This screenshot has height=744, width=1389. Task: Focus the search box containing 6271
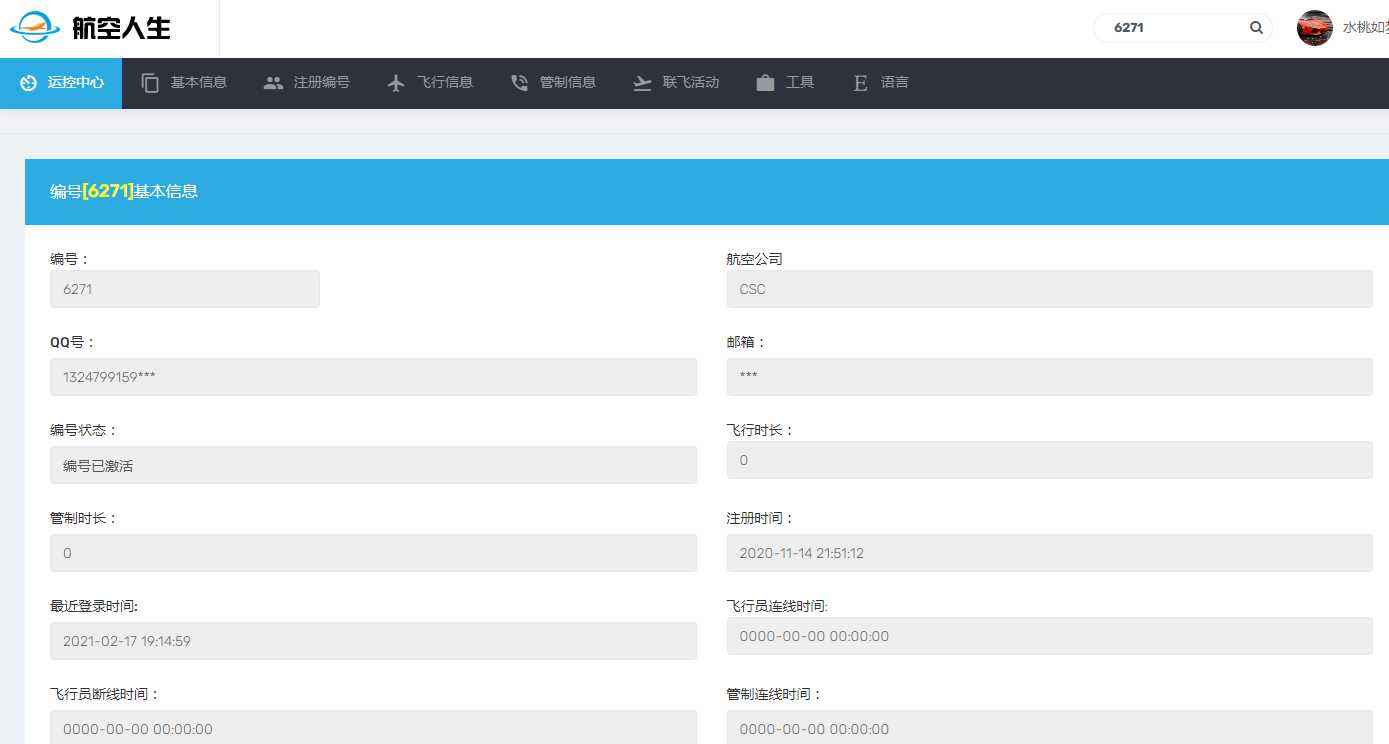pos(1175,28)
